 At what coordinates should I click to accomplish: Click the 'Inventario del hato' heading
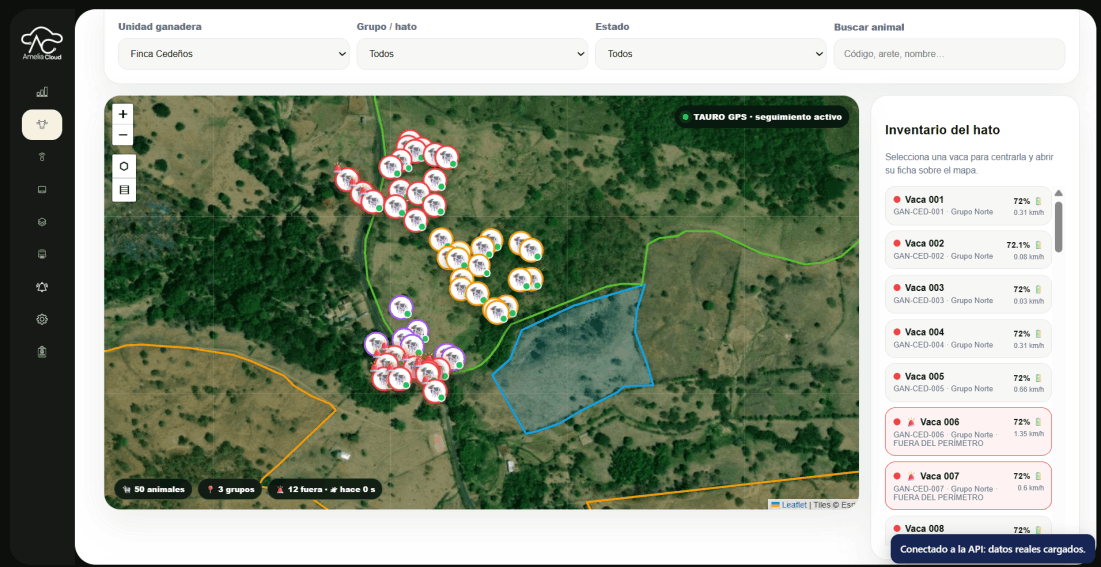pyautogui.click(x=942, y=130)
